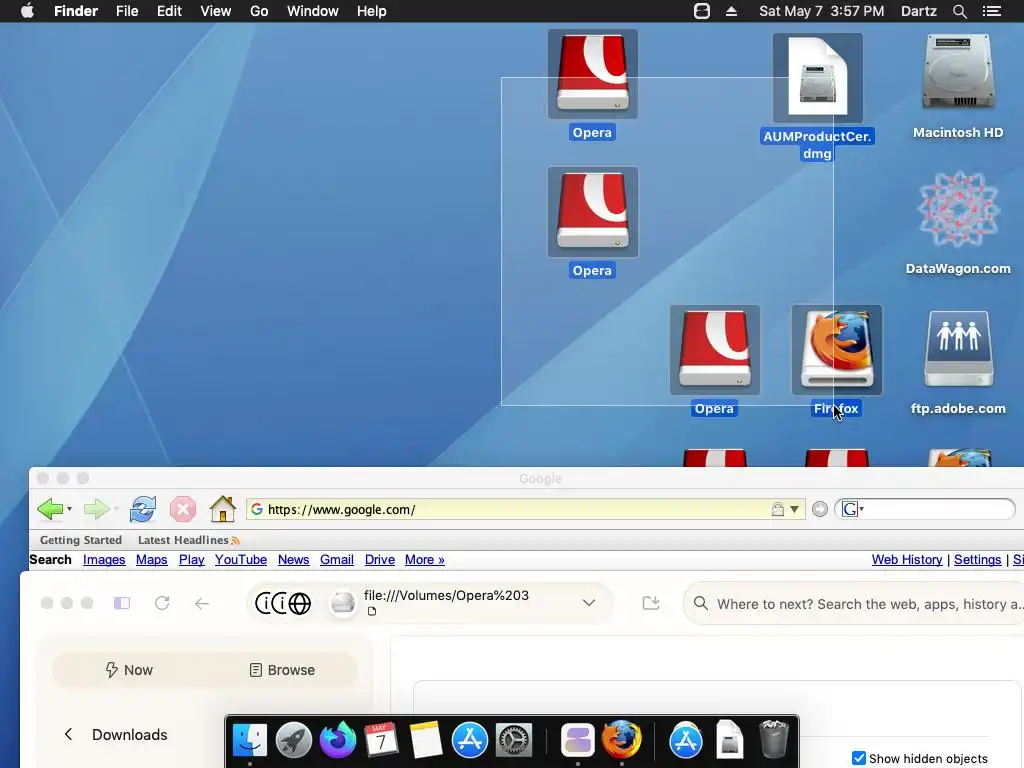Open Calendar in the Dock
Viewport: 1024px width, 768px height.
click(381, 741)
